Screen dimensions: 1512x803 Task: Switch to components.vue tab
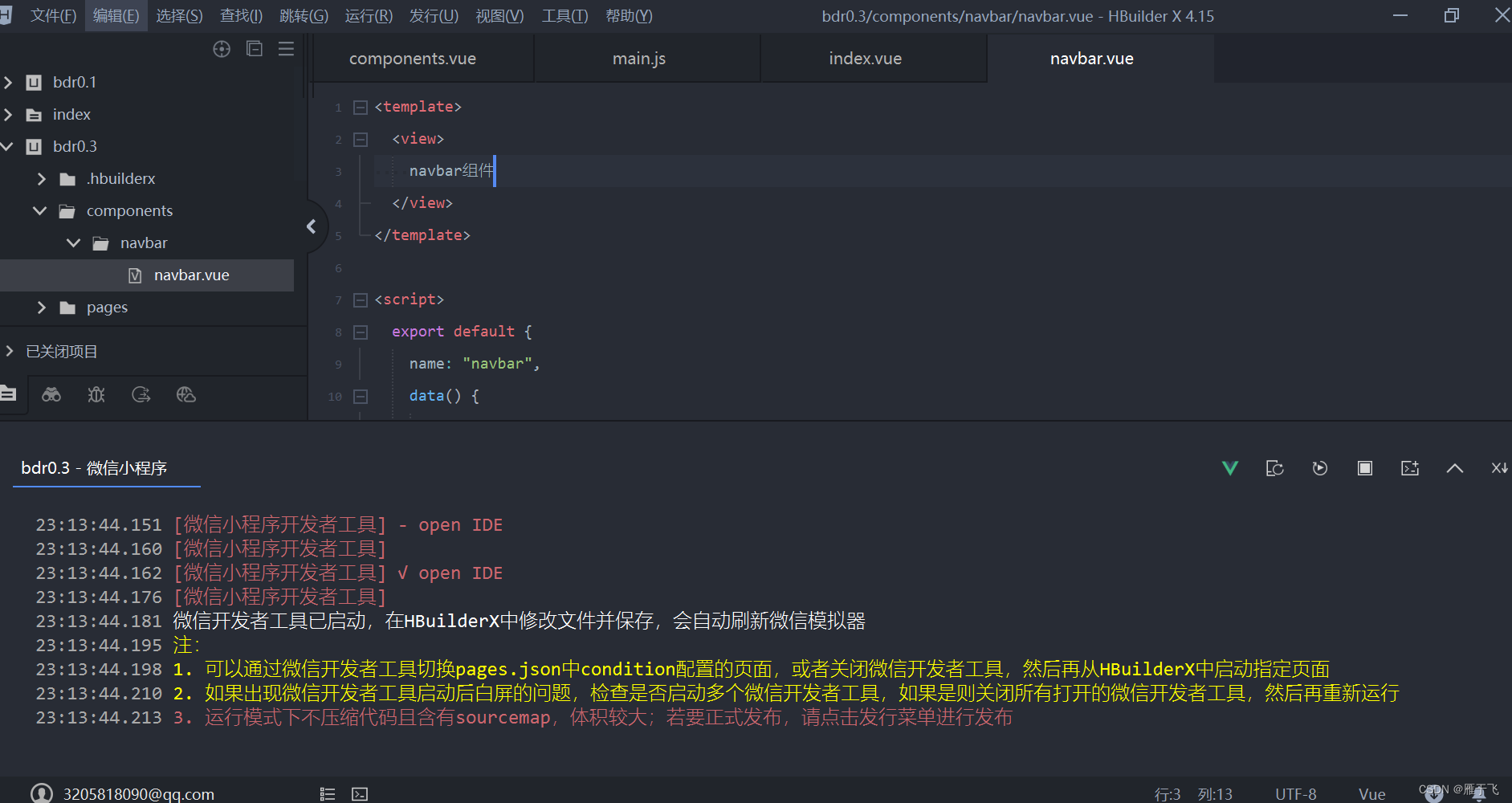tap(413, 59)
